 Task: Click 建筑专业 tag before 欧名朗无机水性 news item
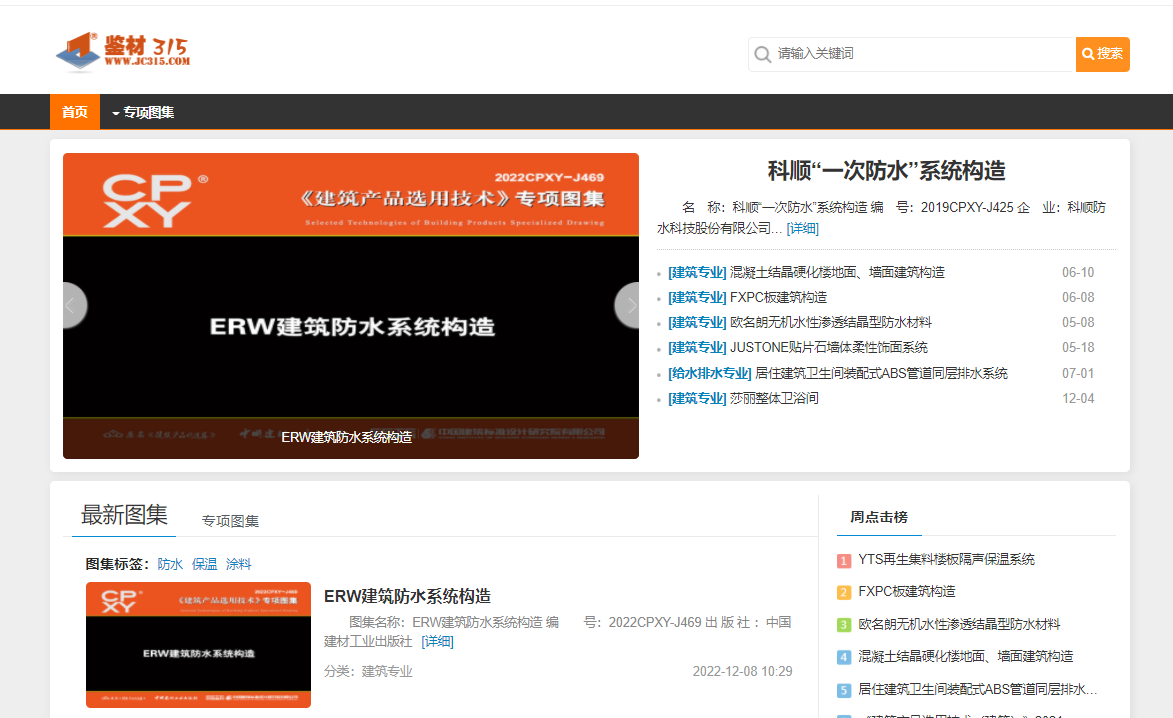697,322
